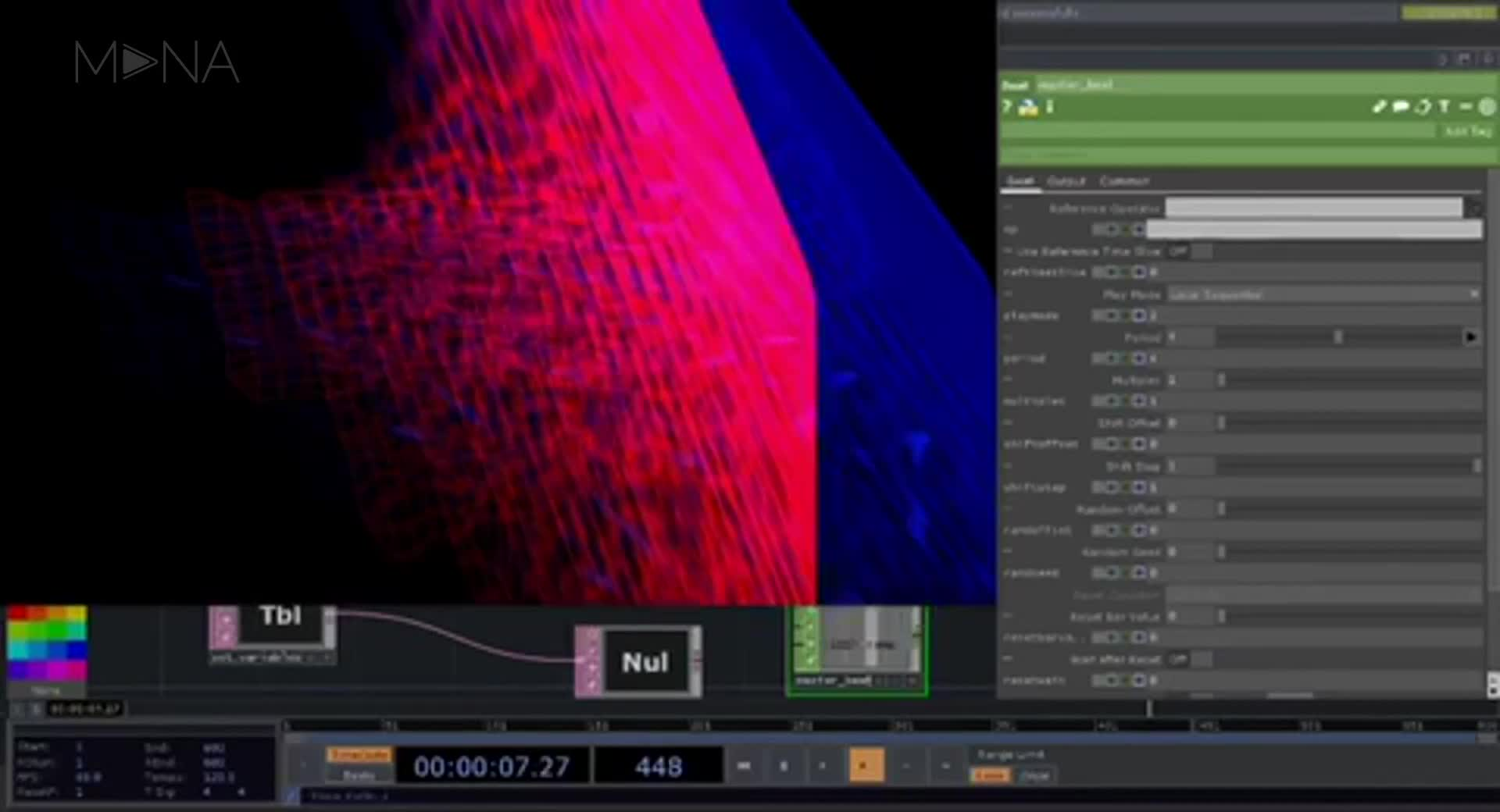Switch timeline display to TimeCode
Viewport: 1500px width, 812px height.
(359, 755)
